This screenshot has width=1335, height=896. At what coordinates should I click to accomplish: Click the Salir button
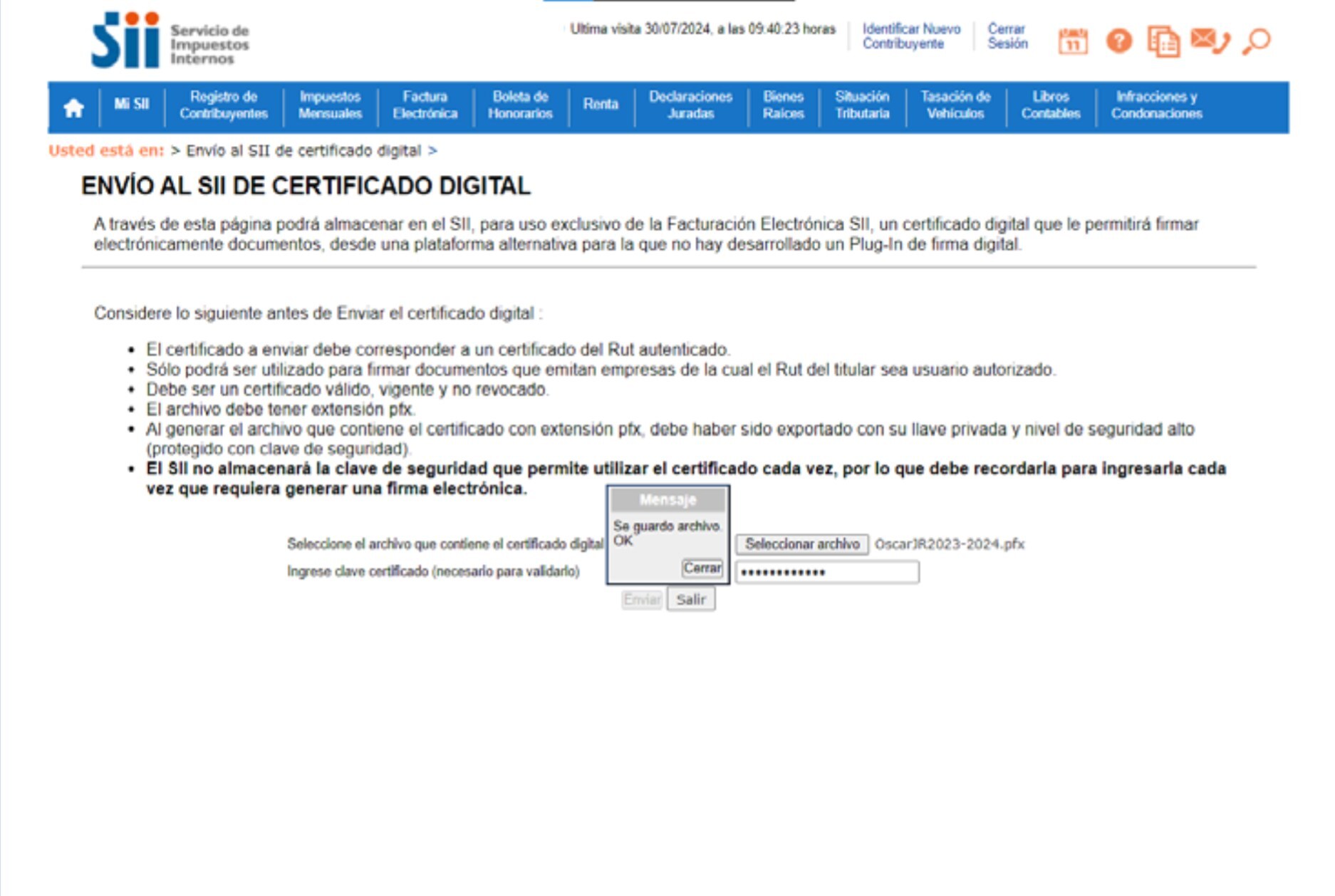point(691,600)
